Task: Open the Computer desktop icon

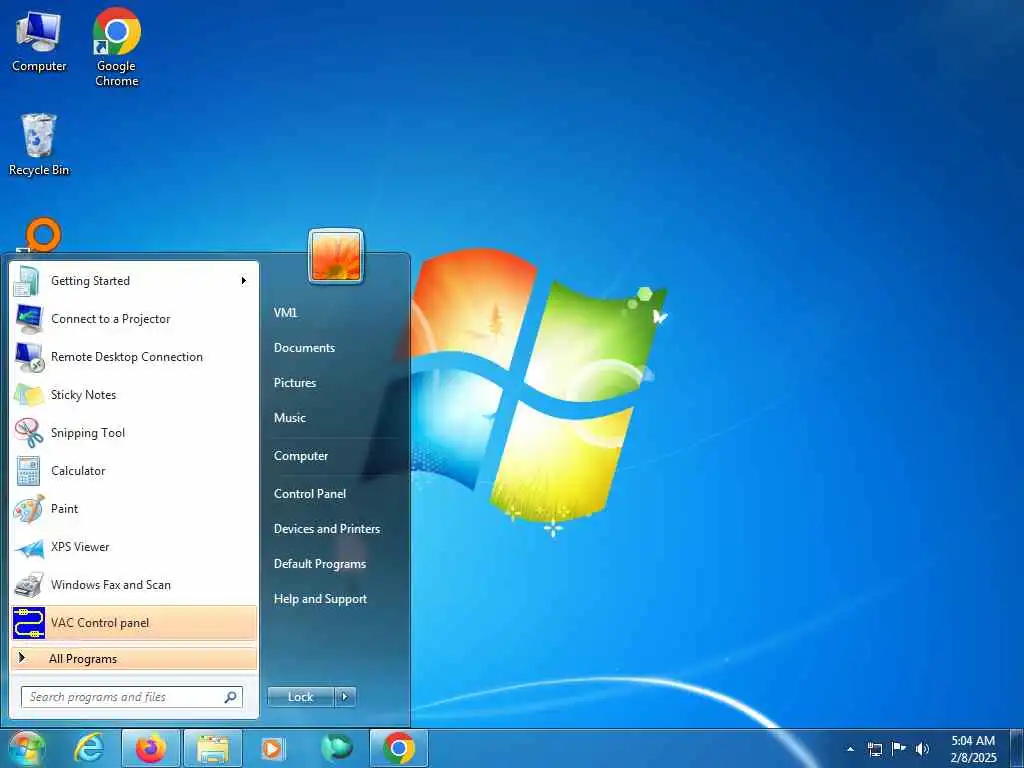Action: point(39,40)
